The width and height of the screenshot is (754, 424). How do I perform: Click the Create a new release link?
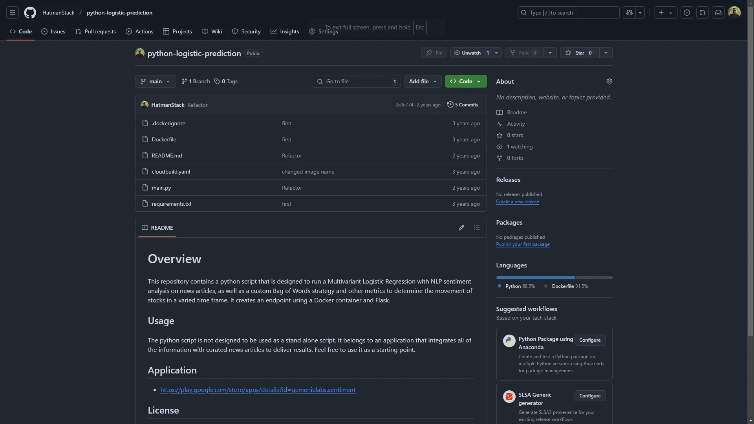coord(517,201)
